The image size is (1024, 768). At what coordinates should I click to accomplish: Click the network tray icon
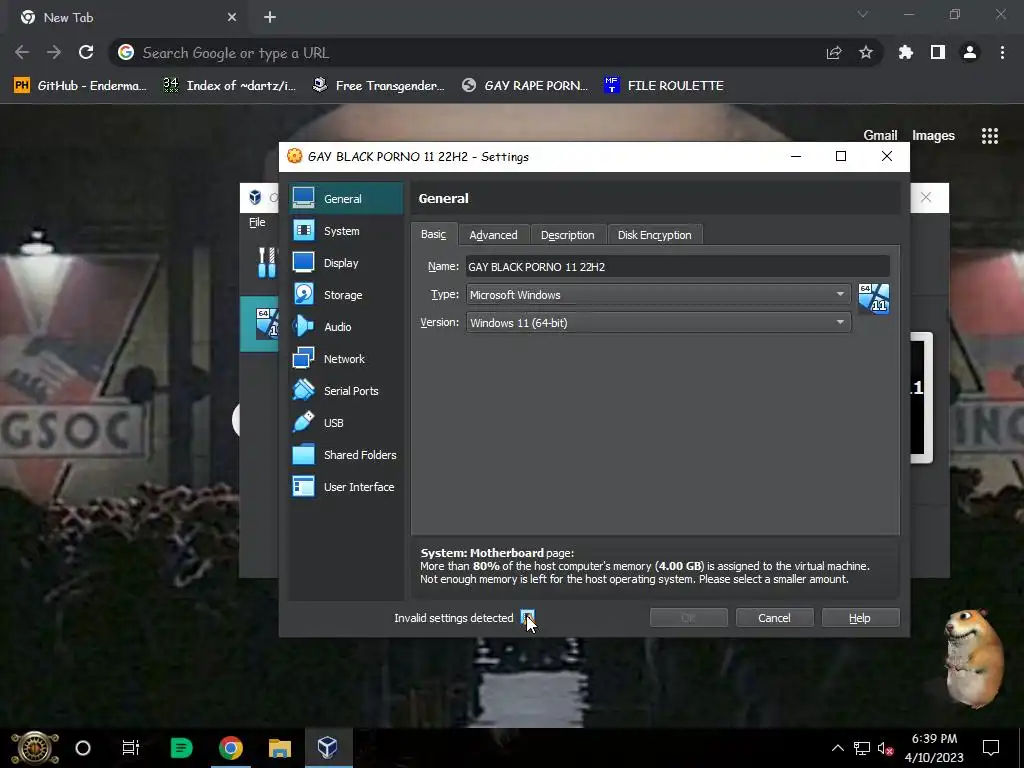coord(861,748)
